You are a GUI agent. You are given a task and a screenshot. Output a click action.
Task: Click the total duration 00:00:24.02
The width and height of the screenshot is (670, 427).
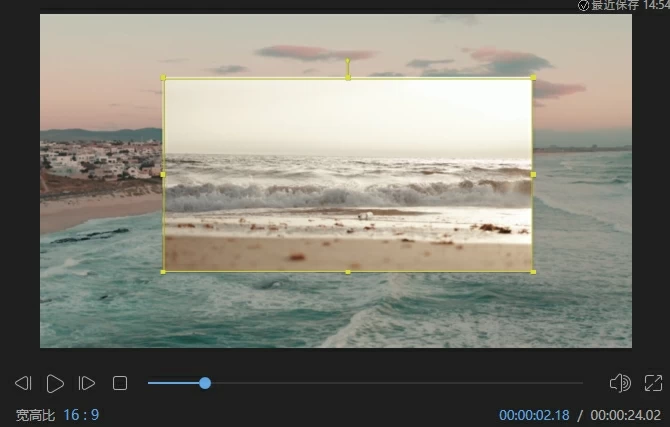tap(626, 415)
